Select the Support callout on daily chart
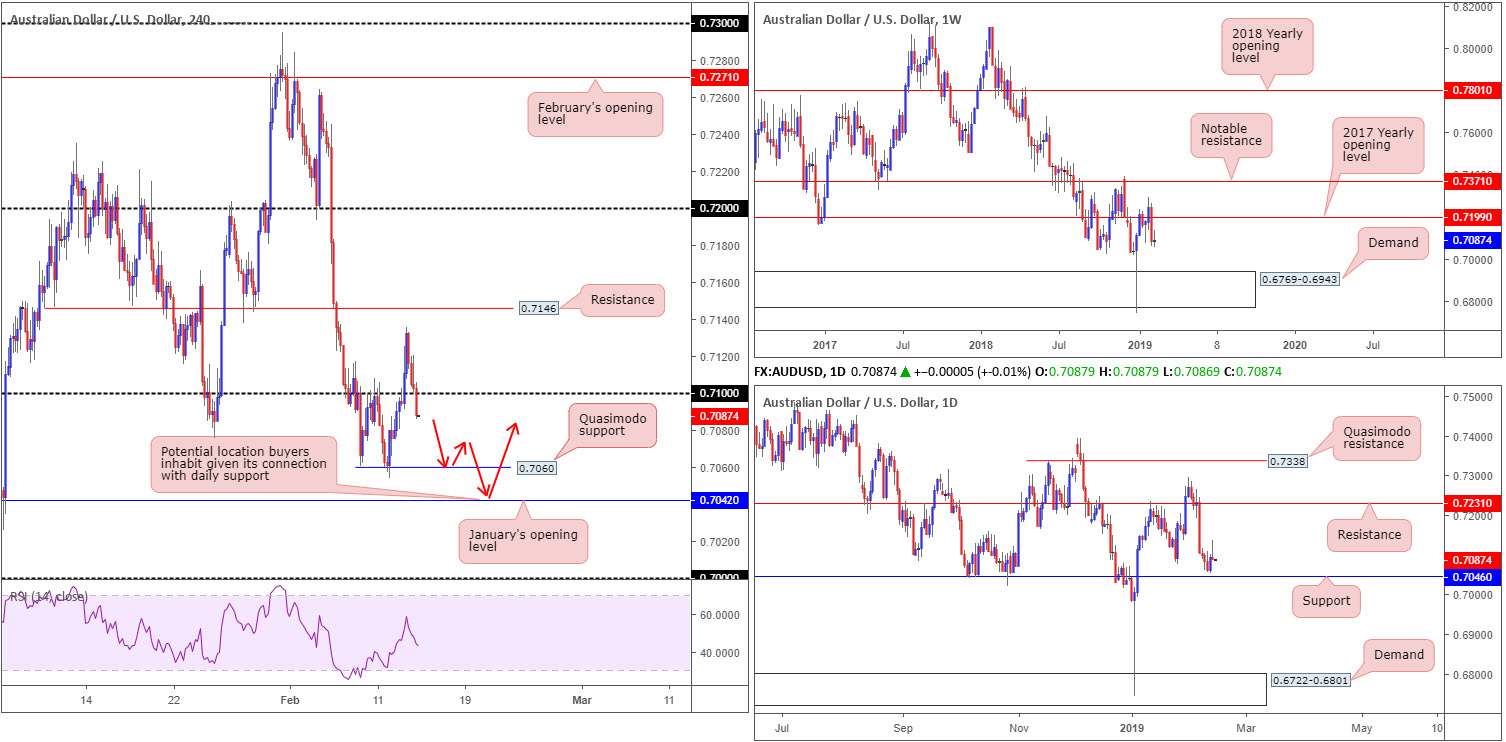The height and width of the screenshot is (742, 1506). click(1327, 601)
